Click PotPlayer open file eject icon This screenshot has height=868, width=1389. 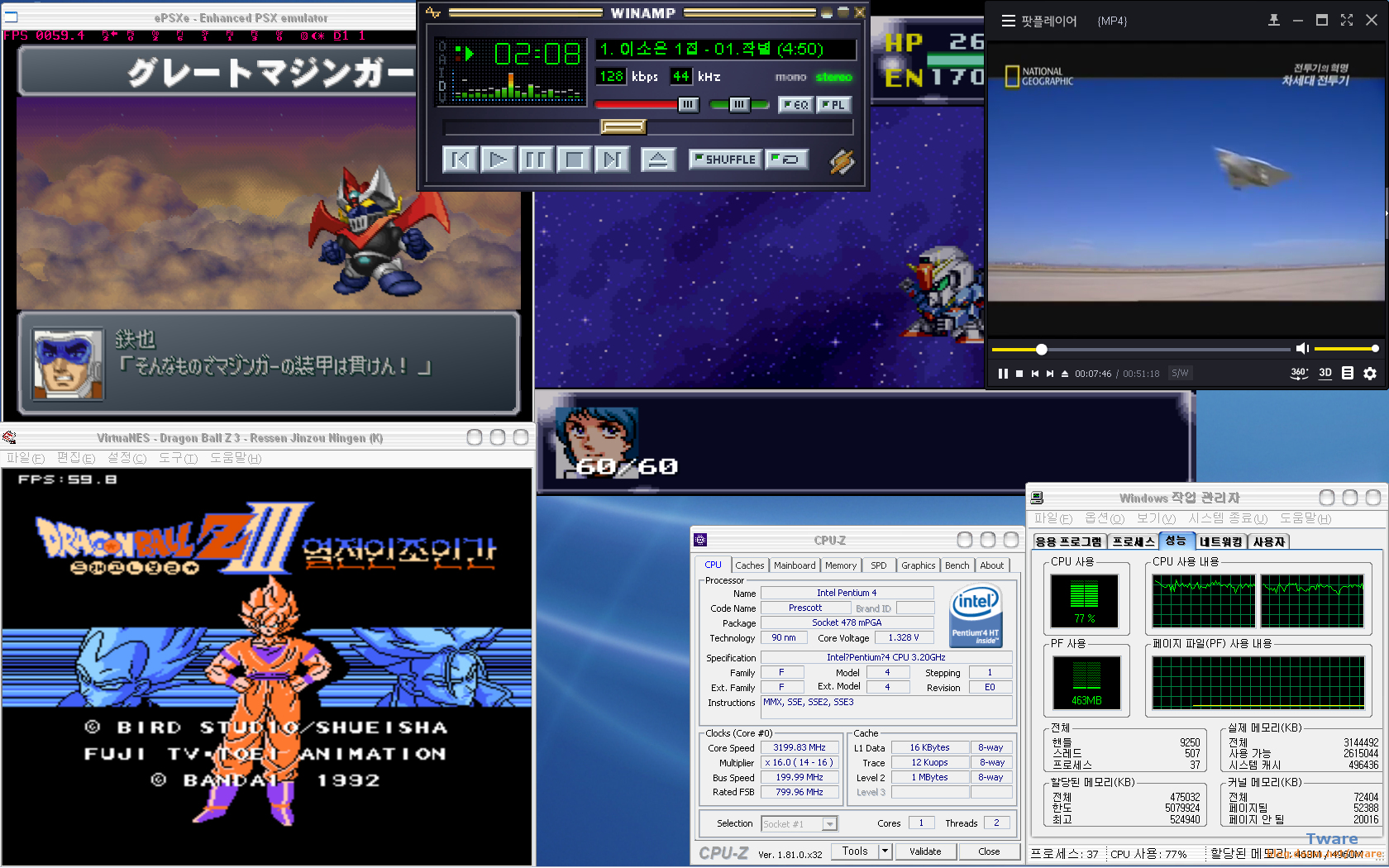[x=1065, y=374]
